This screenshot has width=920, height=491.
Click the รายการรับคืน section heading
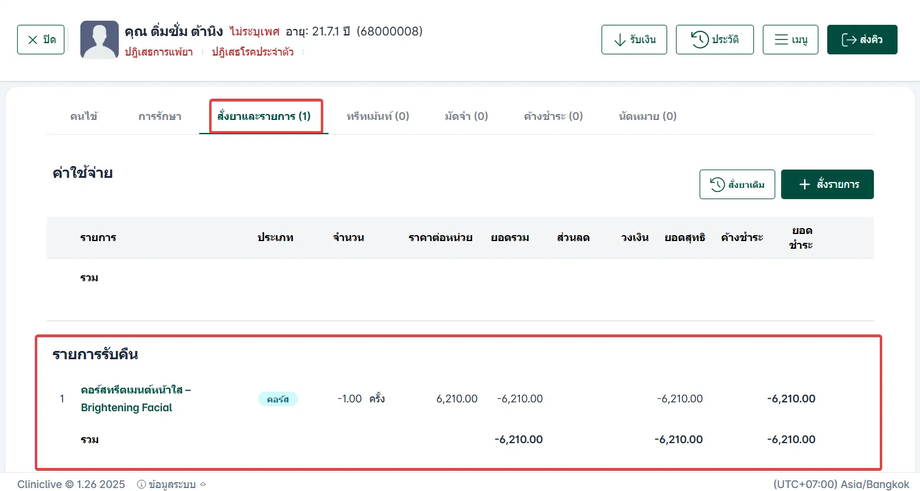click(95, 354)
